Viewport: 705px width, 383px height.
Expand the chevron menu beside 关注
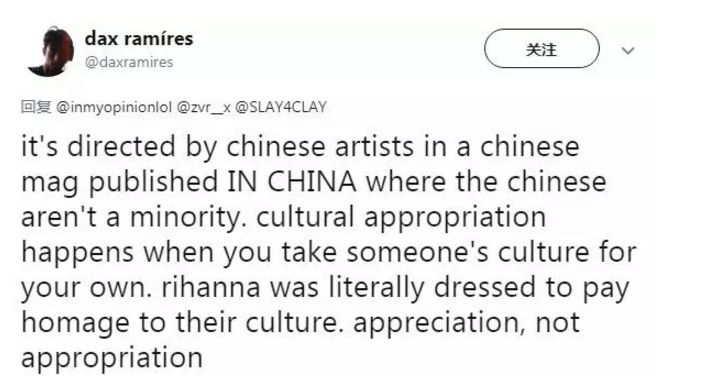coord(628,50)
